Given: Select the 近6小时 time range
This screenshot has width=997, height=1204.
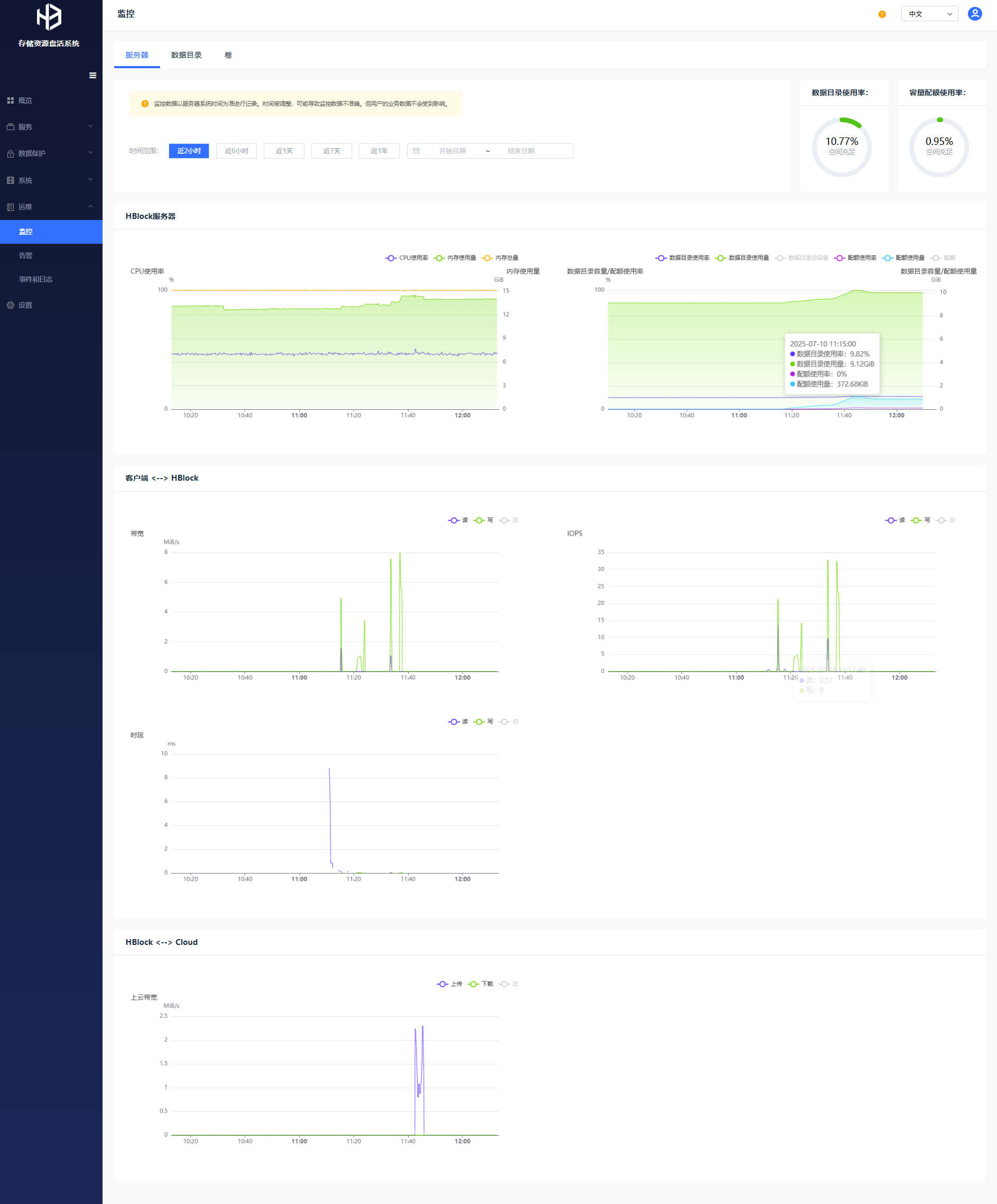Looking at the screenshot, I should 236,151.
